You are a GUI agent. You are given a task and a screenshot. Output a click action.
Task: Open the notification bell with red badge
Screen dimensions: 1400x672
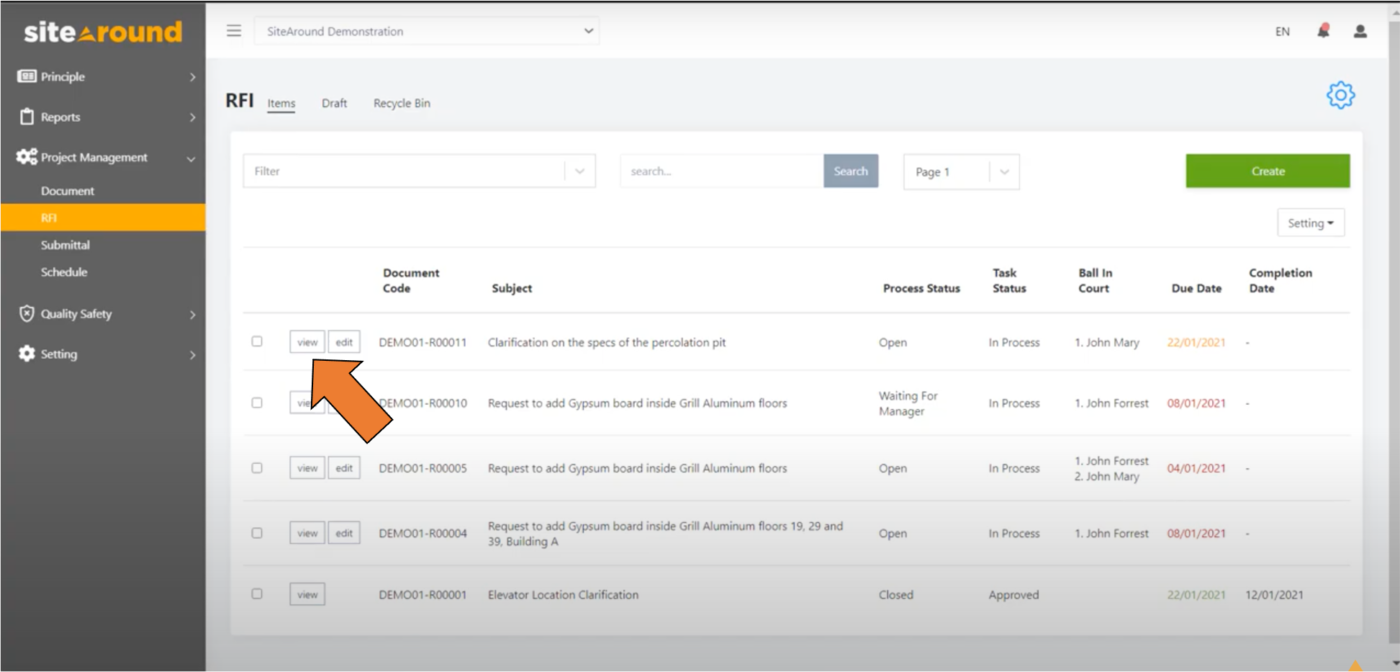click(x=1321, y=31)
